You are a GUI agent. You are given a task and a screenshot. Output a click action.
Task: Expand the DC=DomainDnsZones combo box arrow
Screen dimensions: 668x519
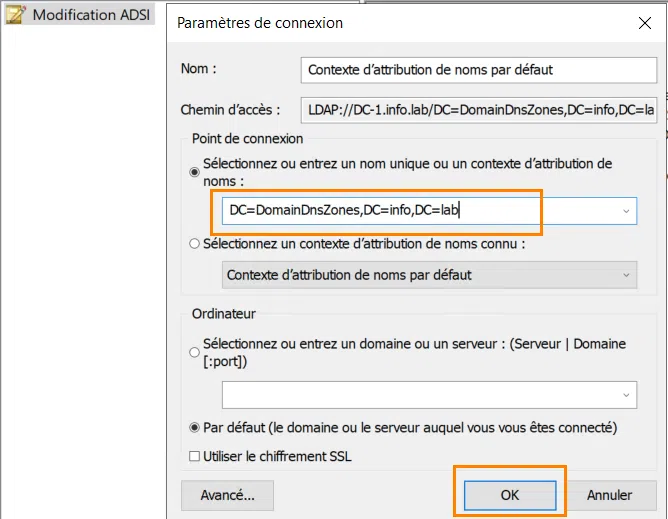626,211
